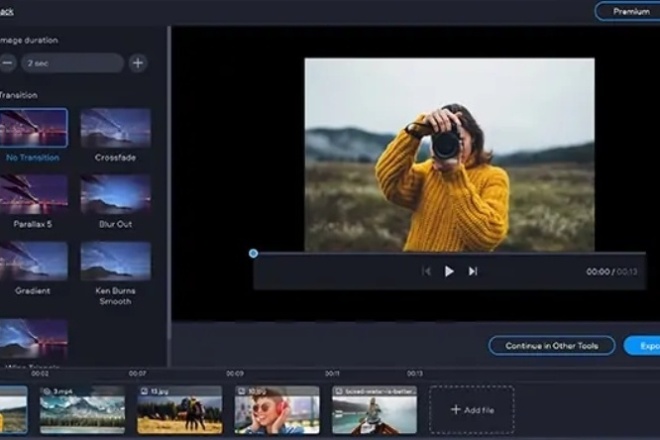660x440 pixels.
Task: Increase image duration with plus button
Action: tap(137, 63)
